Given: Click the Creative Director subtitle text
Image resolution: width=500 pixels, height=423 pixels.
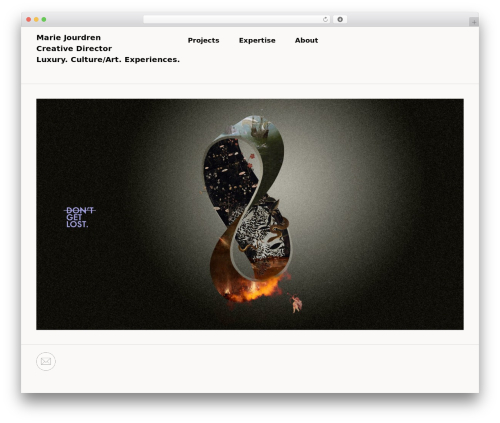Looking at the screenshot, I should point(74,48).
